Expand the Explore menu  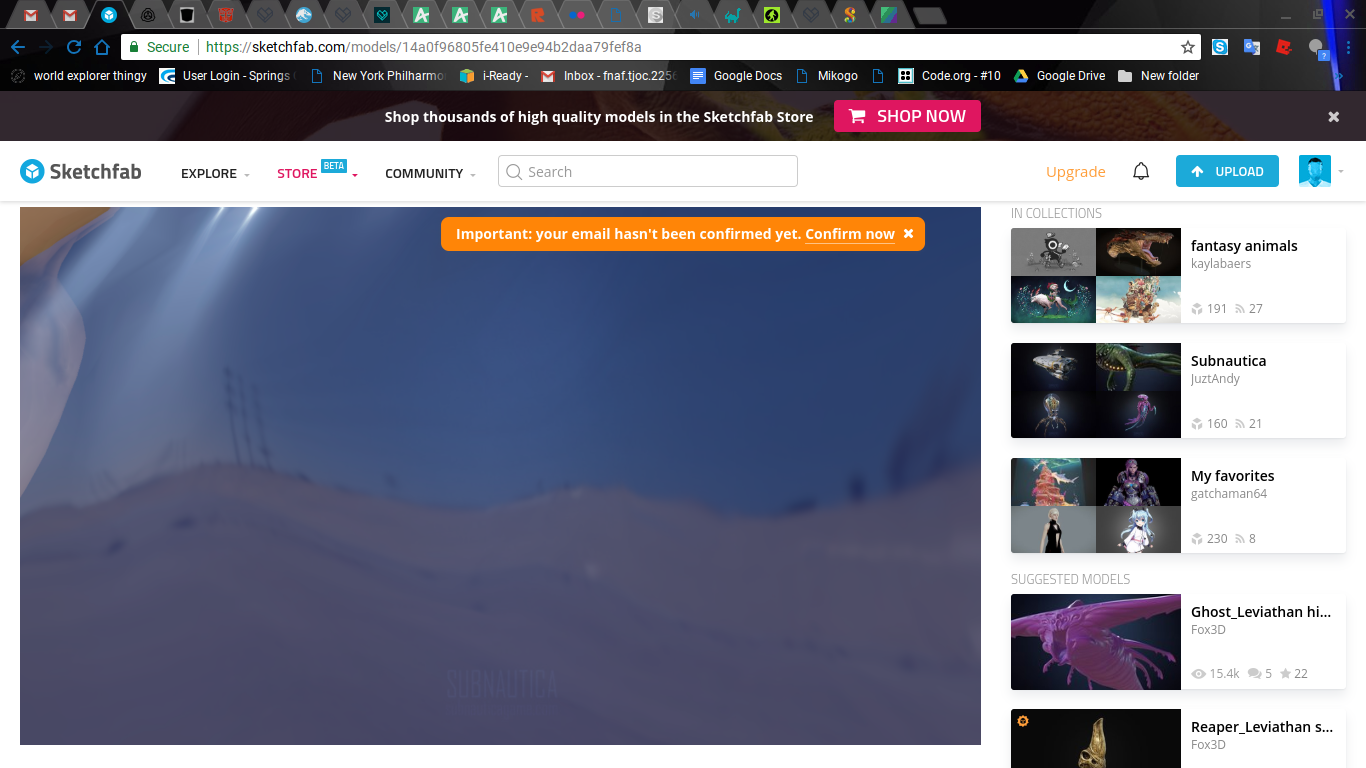pyautogui.click(x=215, y=173)
